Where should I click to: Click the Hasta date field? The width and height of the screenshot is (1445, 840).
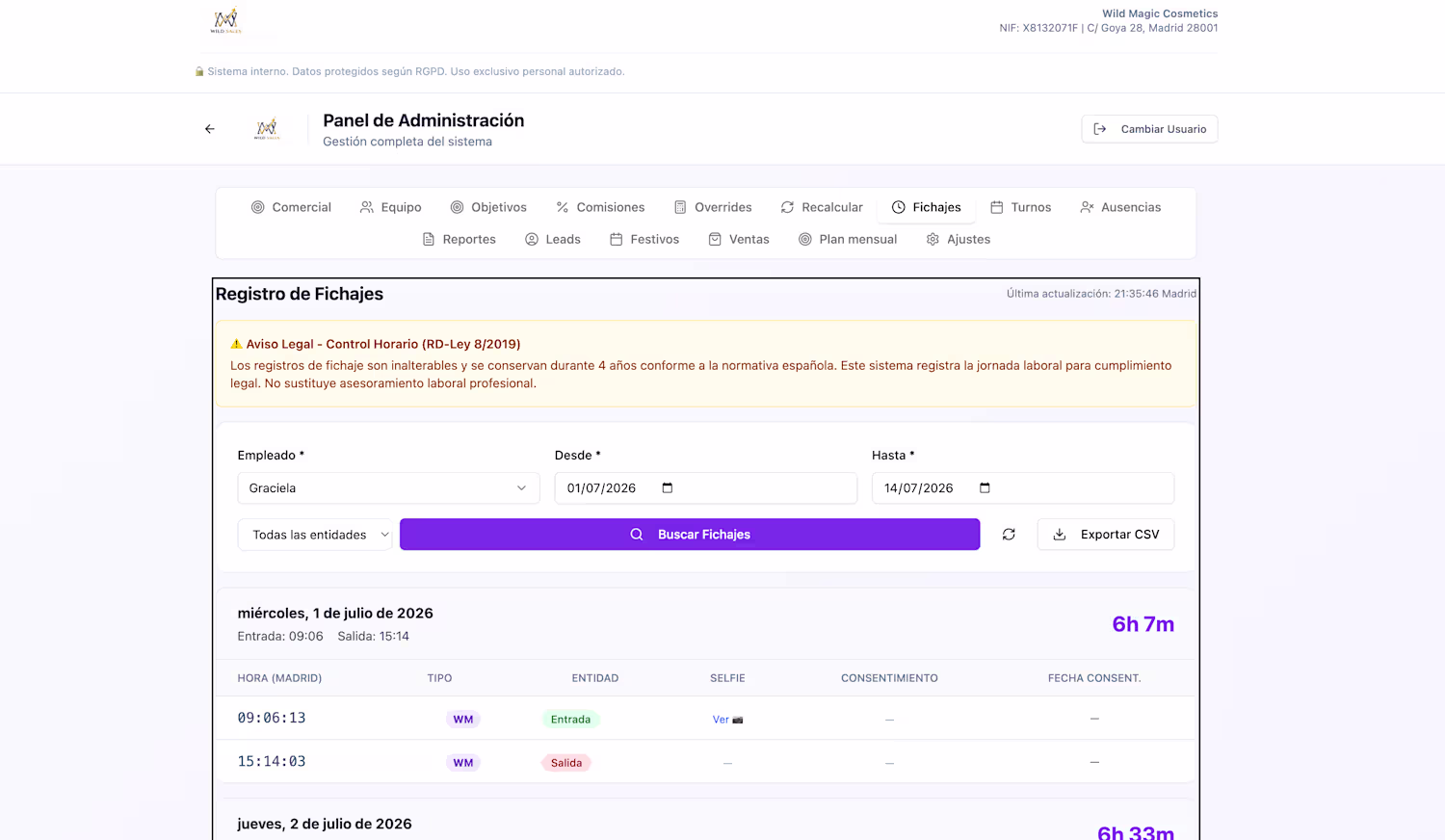point(1022,488)
